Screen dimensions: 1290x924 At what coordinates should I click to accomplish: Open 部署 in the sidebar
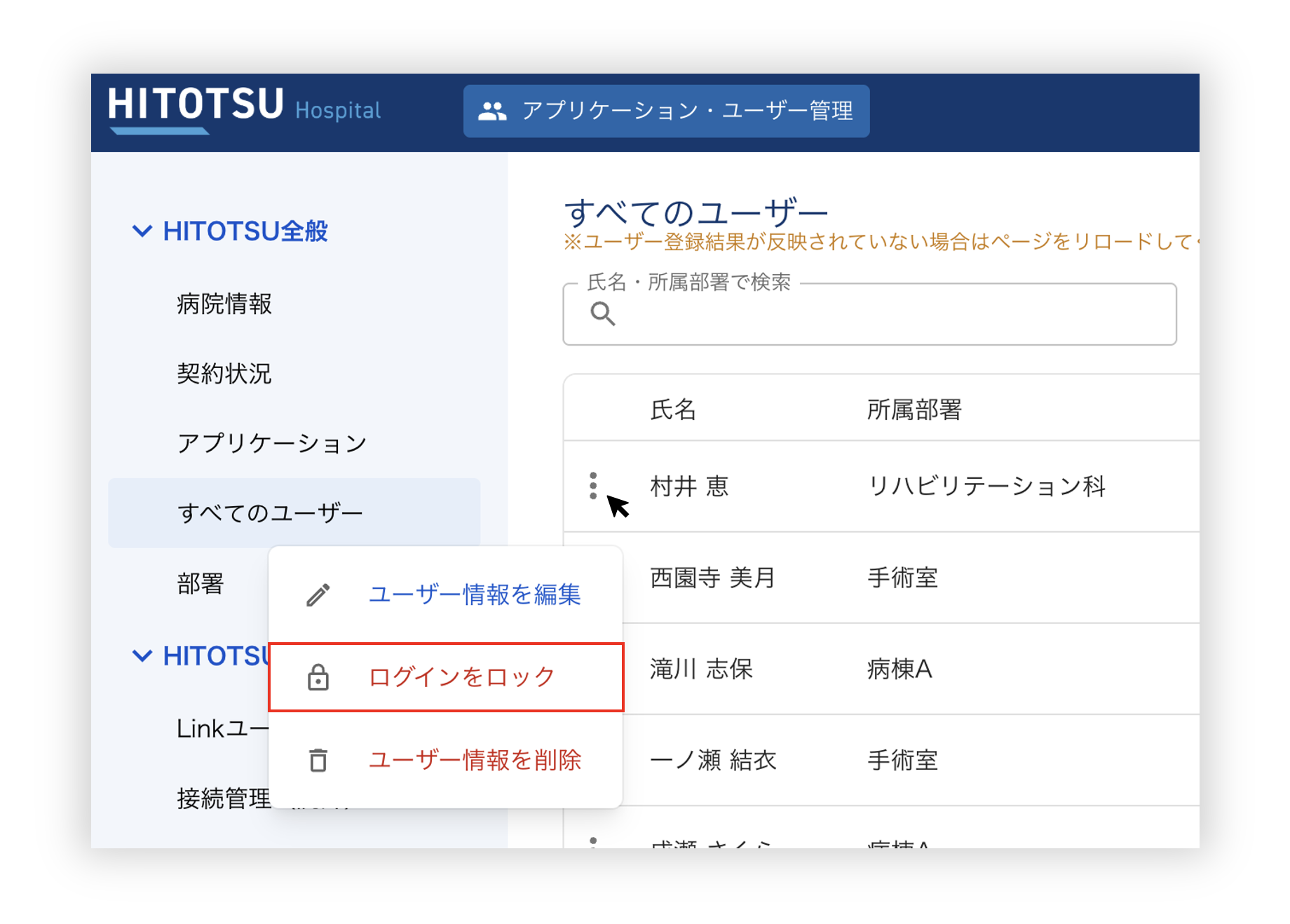click(201, 583)
